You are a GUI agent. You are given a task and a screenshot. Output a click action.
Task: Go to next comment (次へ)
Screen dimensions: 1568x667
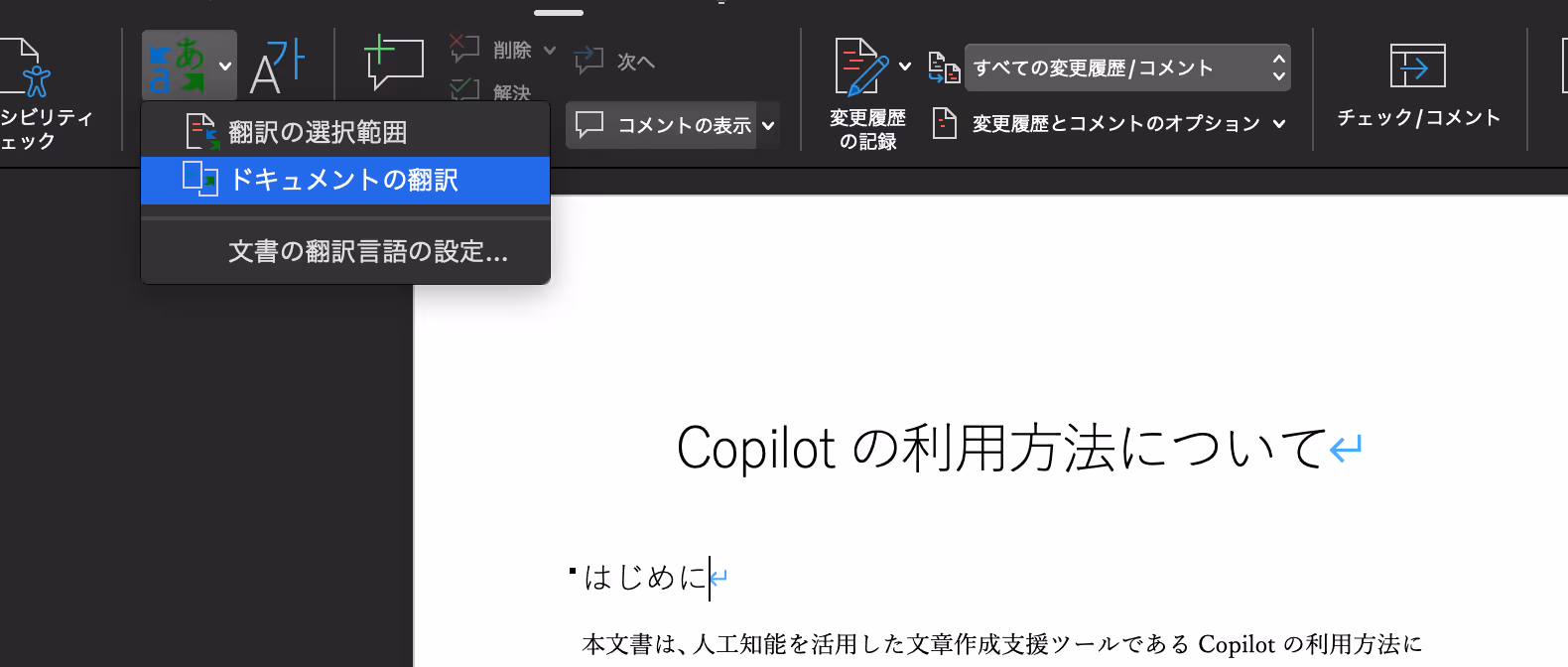614,61
